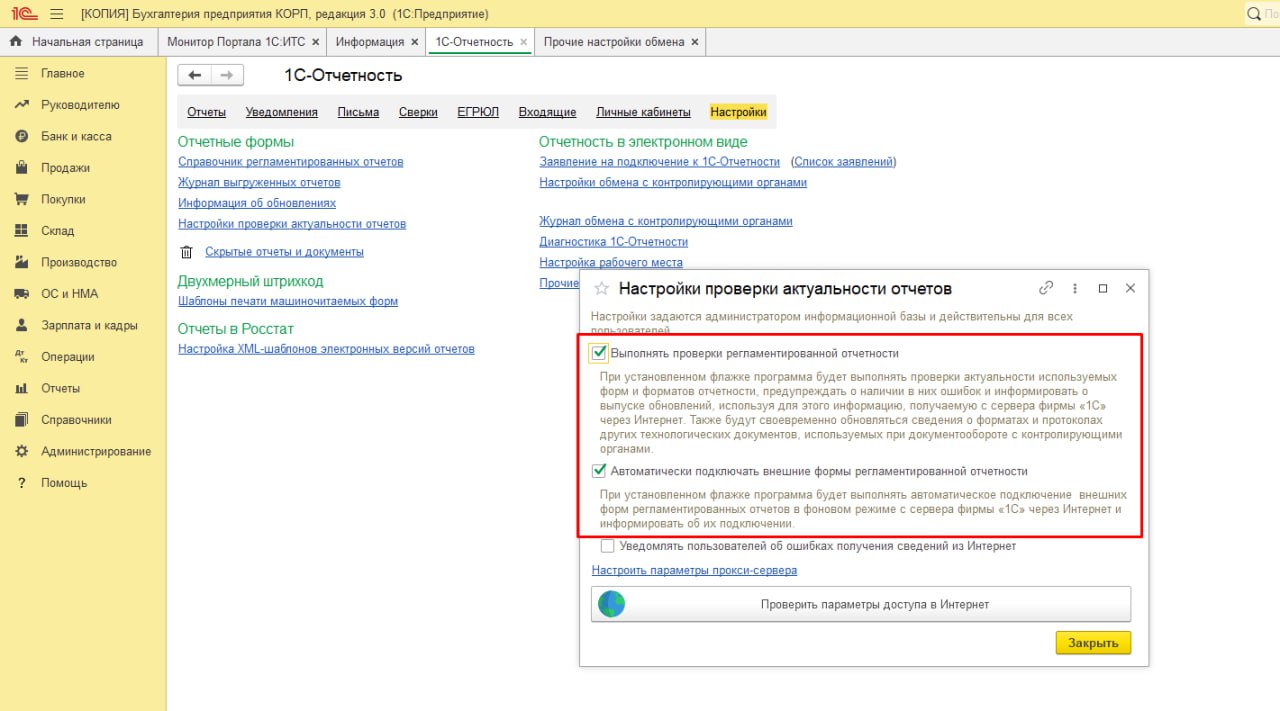Open the Входящие tab
This screenshot has height=711, width=1280.
[547, 112]
